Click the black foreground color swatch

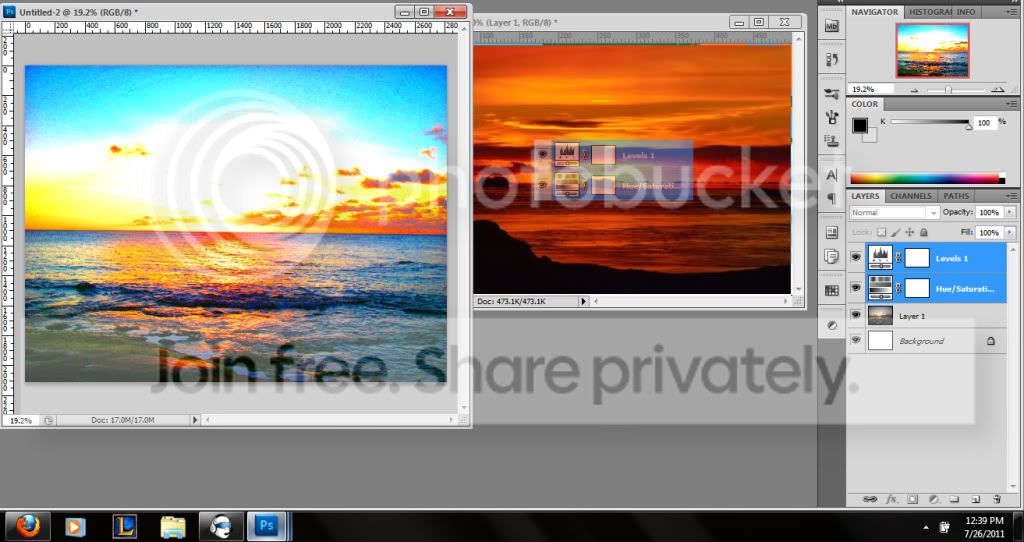pos(859,125)
